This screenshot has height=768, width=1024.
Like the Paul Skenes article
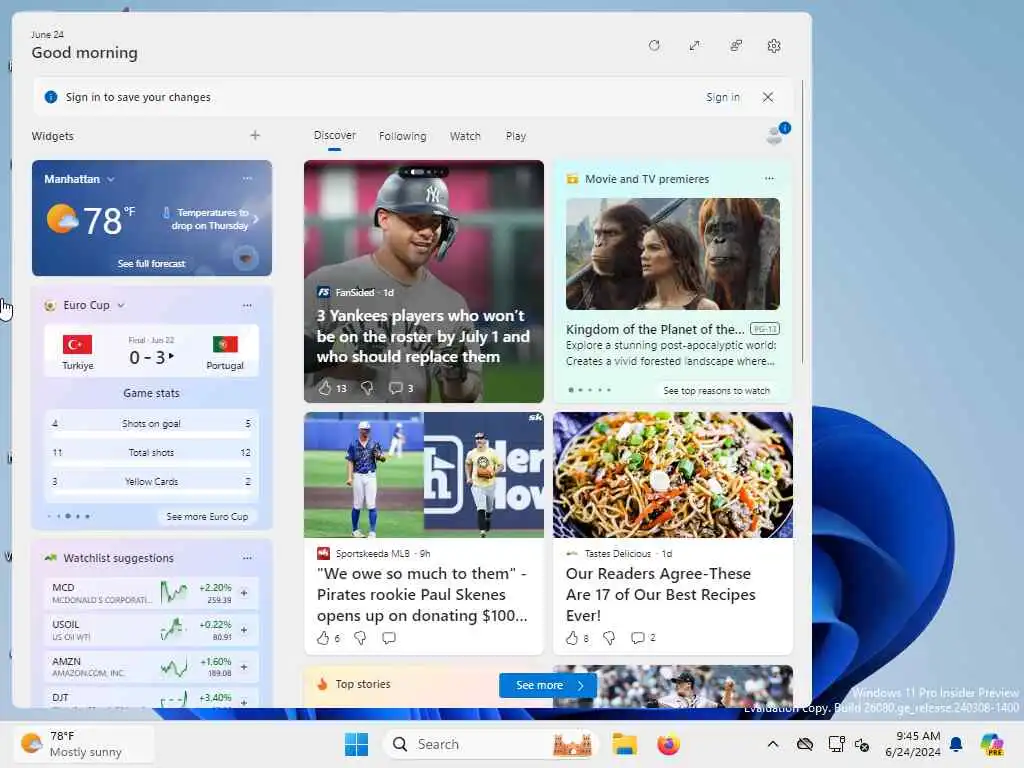323,638
